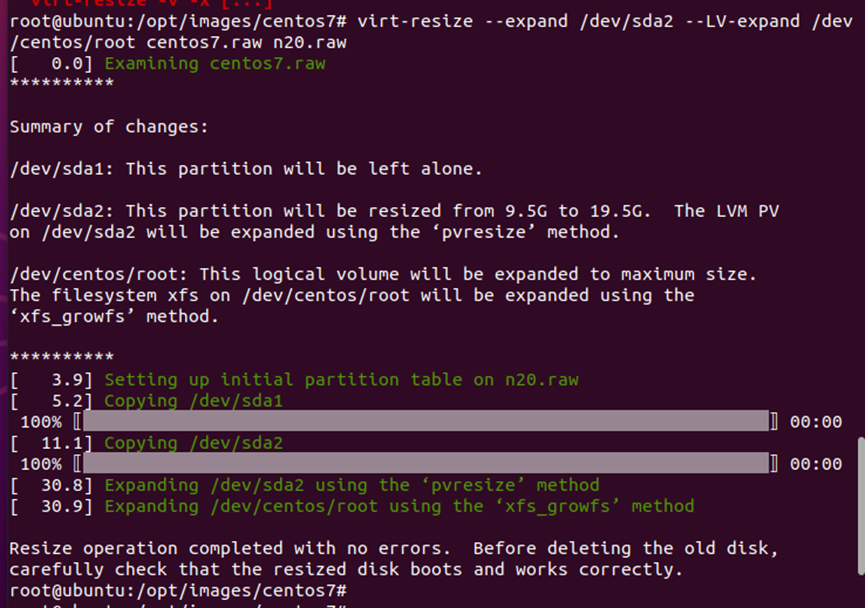The width and height of the screenshot is (865, 608).
Task: Click the '/dev/sda1: This partition will be left alone' line
Action: pos(246,169)
